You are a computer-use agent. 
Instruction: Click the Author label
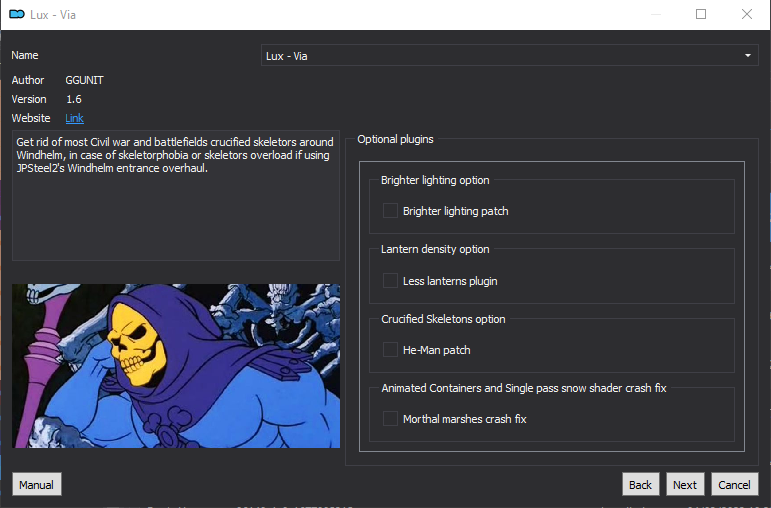(x=28, y=80)
